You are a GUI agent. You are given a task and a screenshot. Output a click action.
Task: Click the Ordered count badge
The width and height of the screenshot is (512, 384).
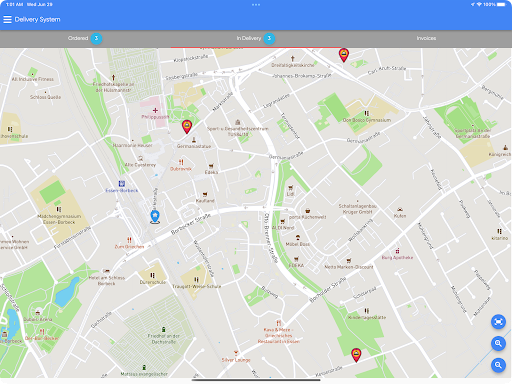tap(96, 38)
